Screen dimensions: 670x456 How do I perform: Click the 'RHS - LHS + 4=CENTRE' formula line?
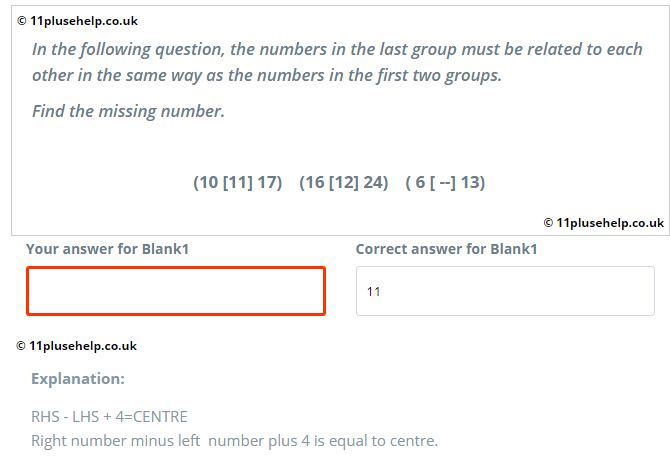[x=109, y=417]
